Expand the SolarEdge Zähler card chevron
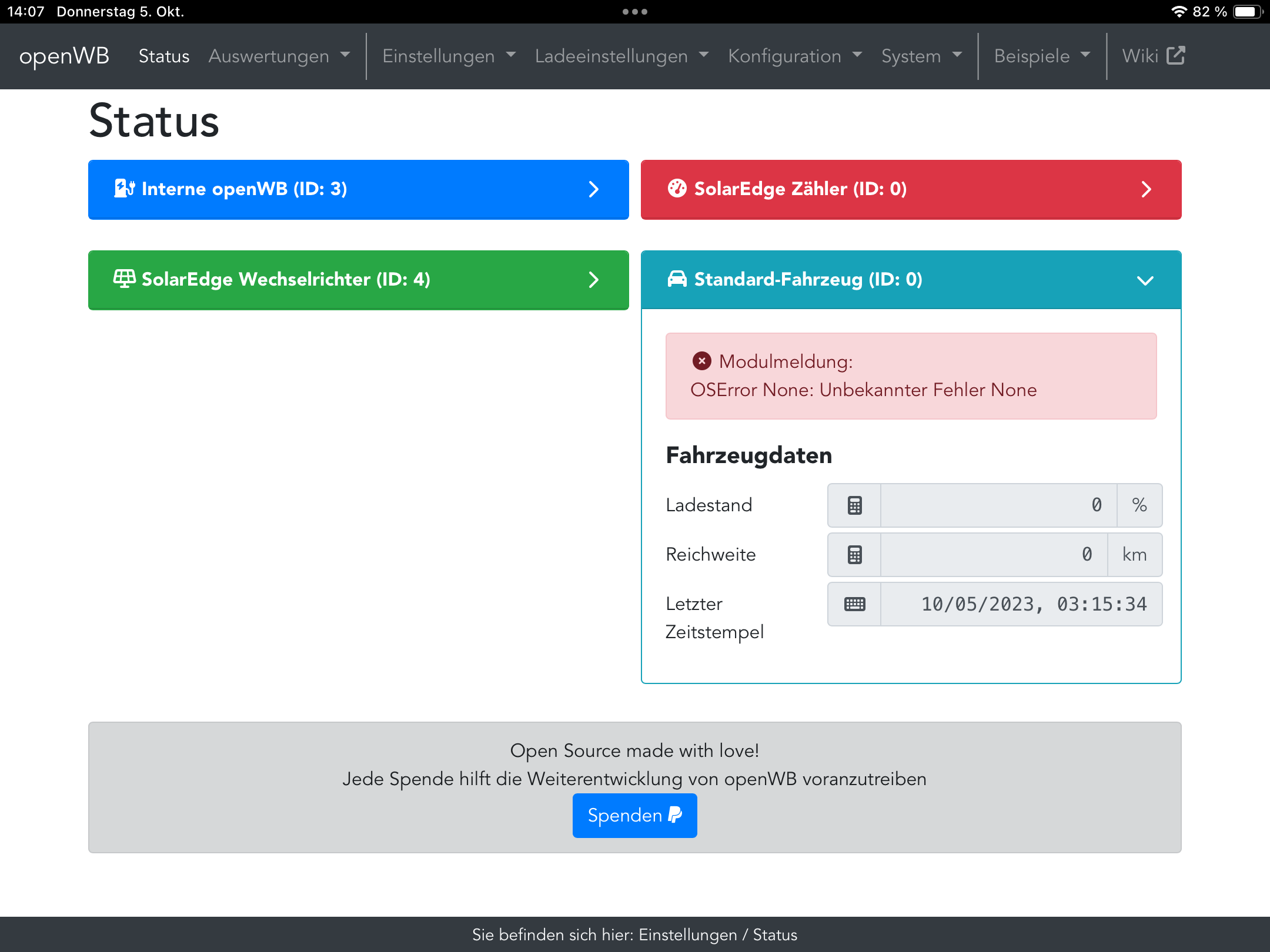 (x=1146, y=189)
